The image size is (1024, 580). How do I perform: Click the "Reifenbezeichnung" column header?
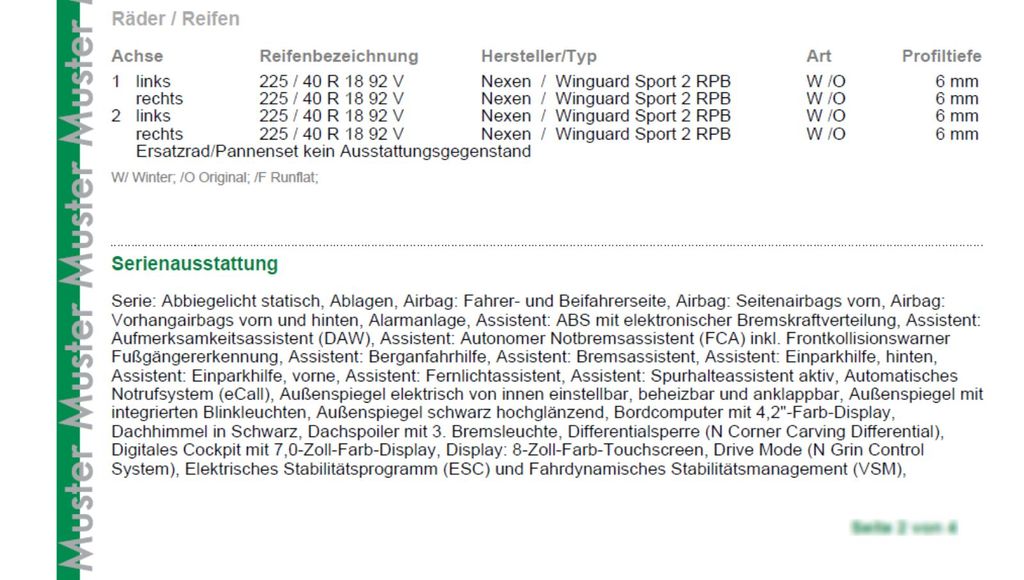pyautogui.click(x=338, y=56)
